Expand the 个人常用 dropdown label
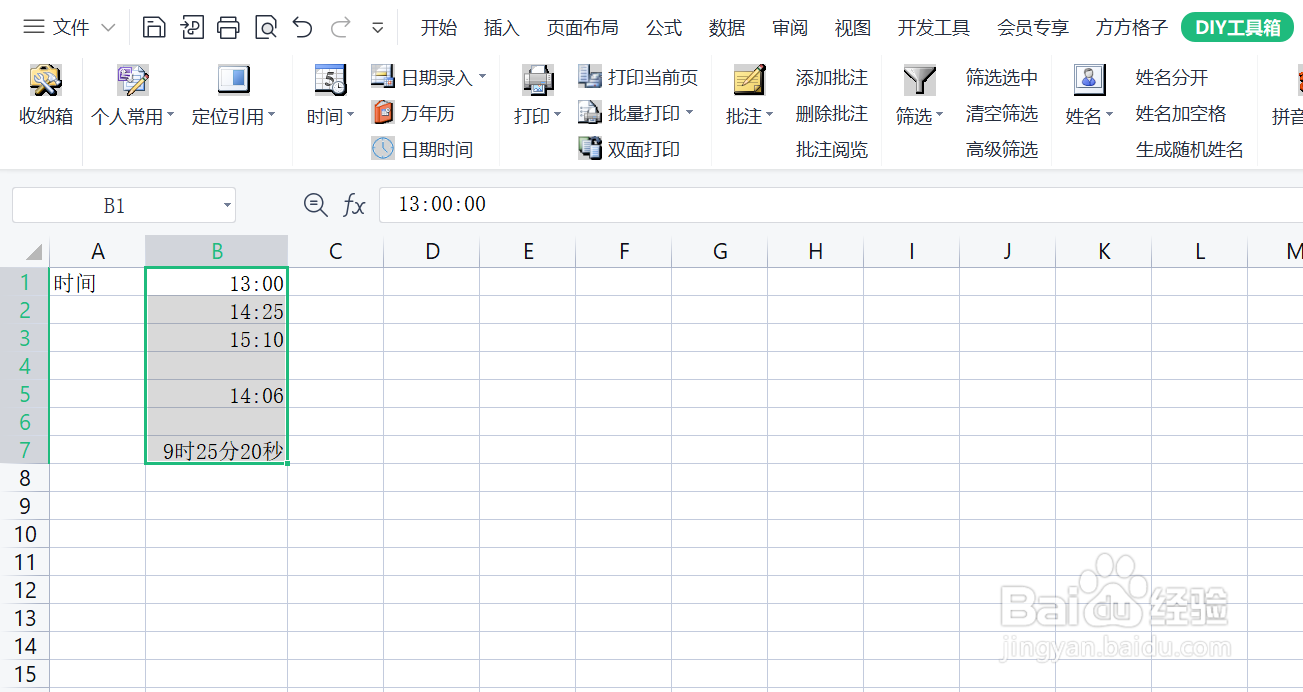Viewport: 1303px width, 692px height. (x=132, y=117)
